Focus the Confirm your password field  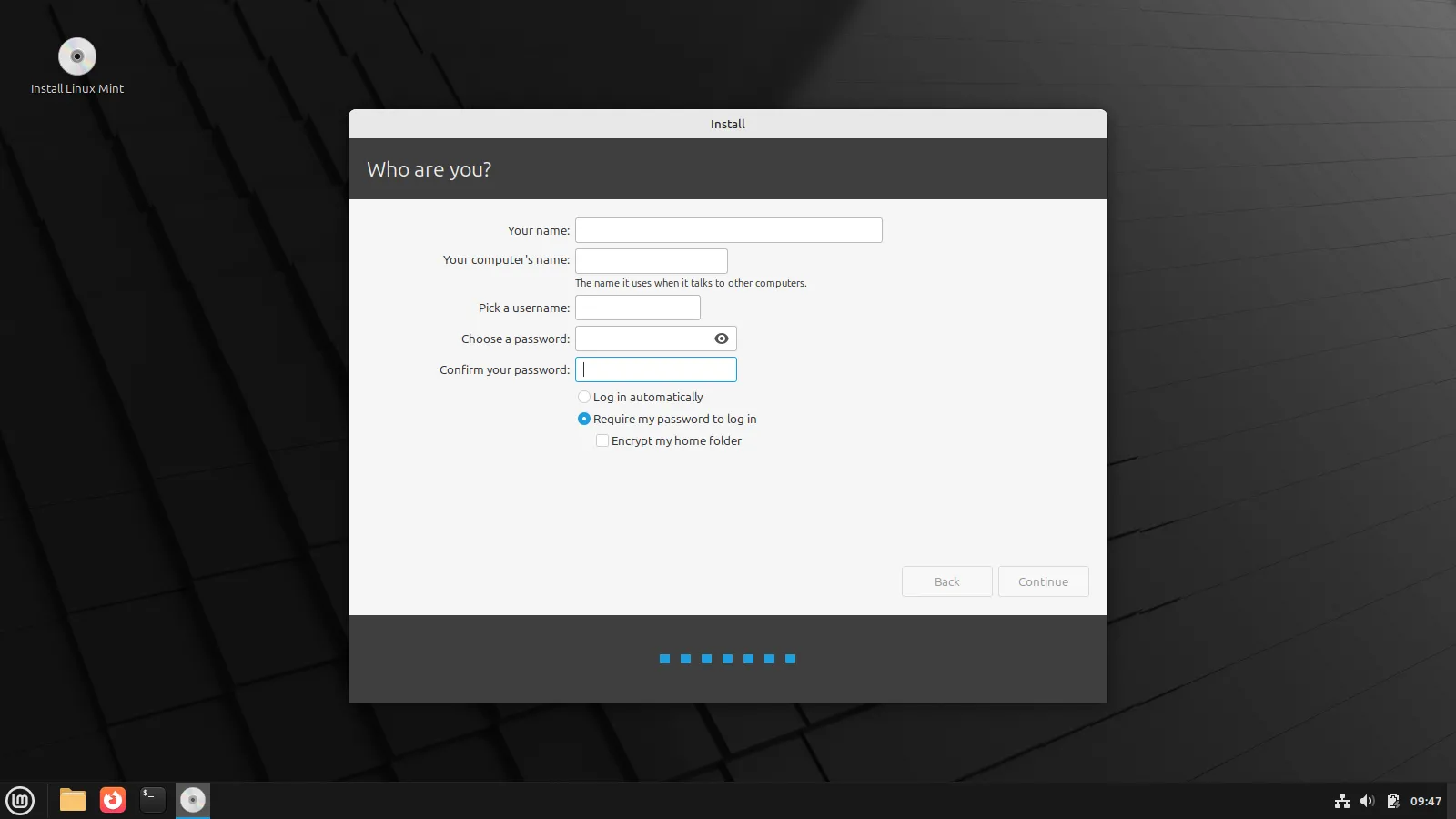pos(656,369)
